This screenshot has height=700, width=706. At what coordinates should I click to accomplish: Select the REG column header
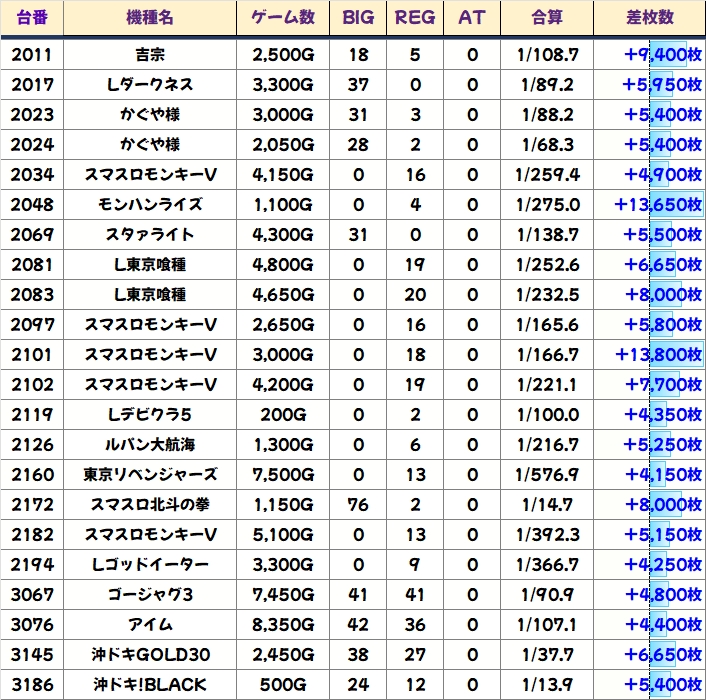[415, 18]
